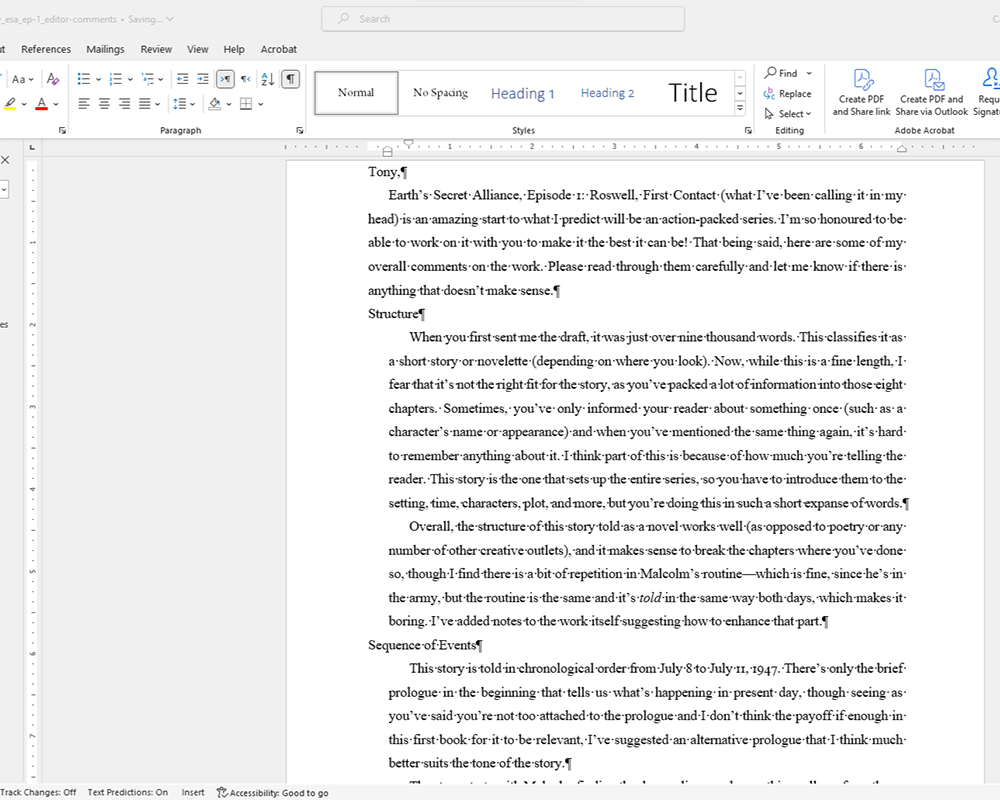Image resolution: width=1000 pixels, height=800 pixels.
Task: Apply the Normal style
Action: pos(356,93)
